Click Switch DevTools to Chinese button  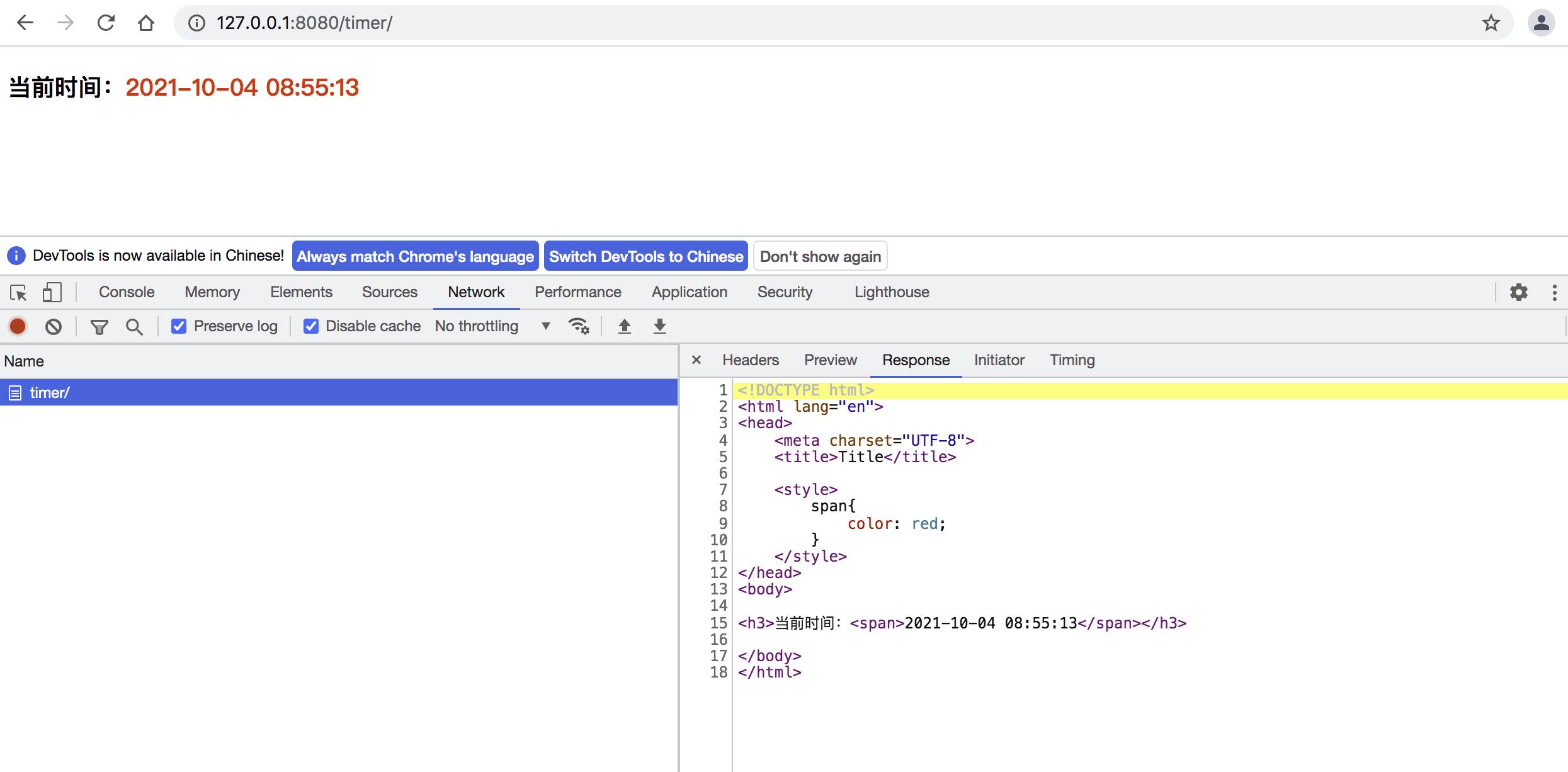[x=646, y=257]
